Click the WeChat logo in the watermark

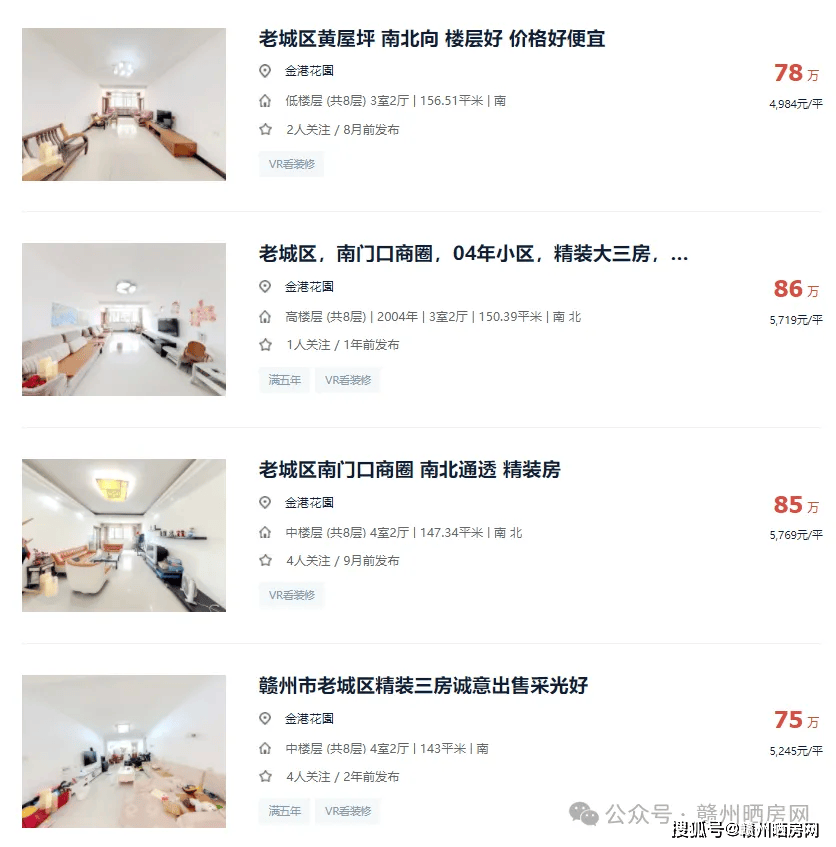[x=584, y=814]
